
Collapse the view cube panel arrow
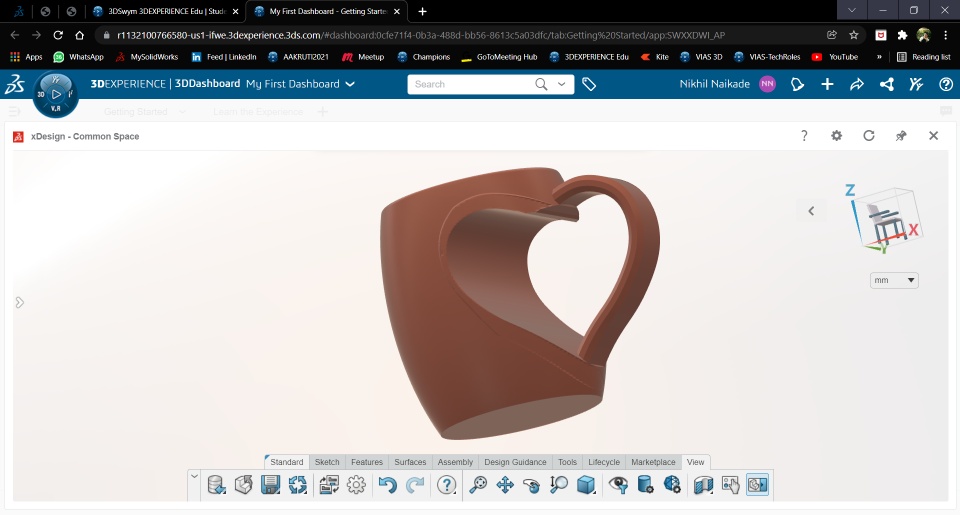pyautogui.click(x=811, y=211)
